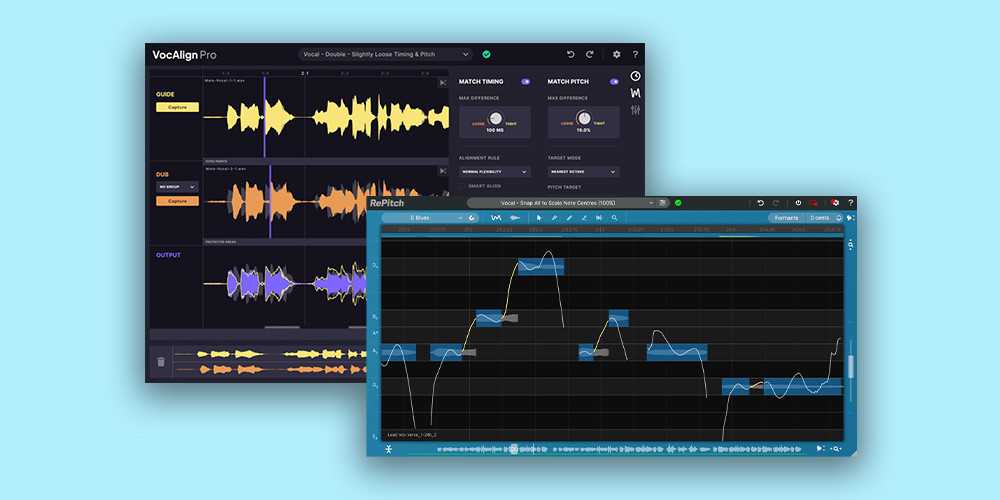This screenshot has height=500, width=1000.
Task: Click the Match Timing max difference knob
Action: (x=495, y=118)
